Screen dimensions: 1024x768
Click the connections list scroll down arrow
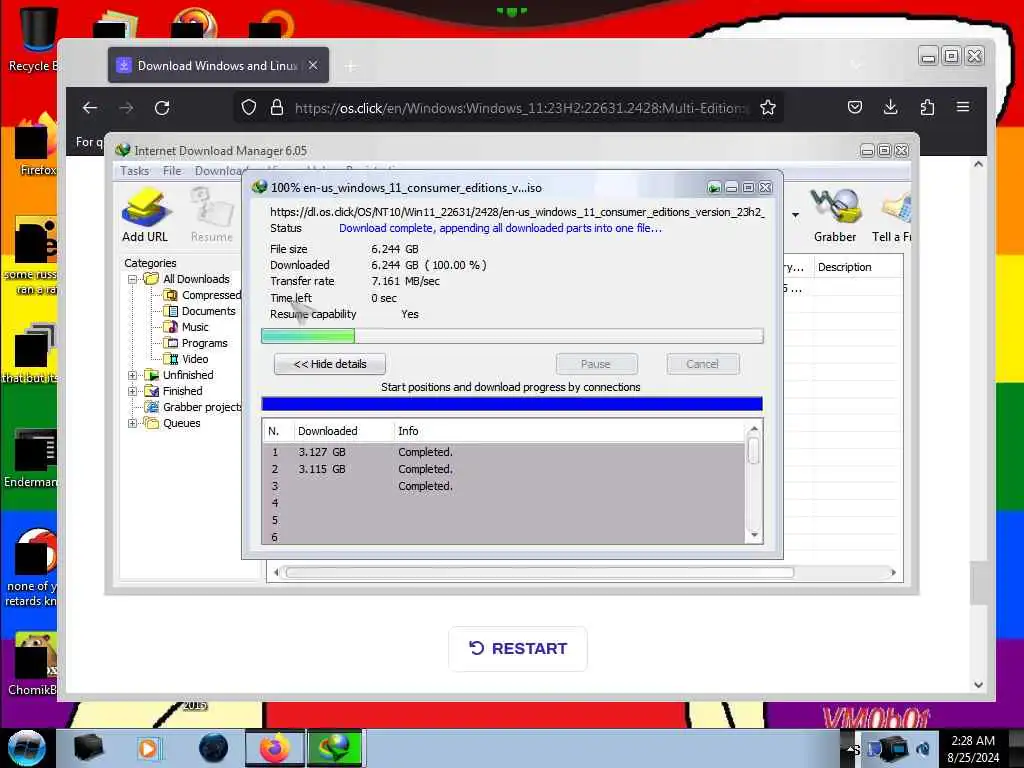tap(754, 535)
